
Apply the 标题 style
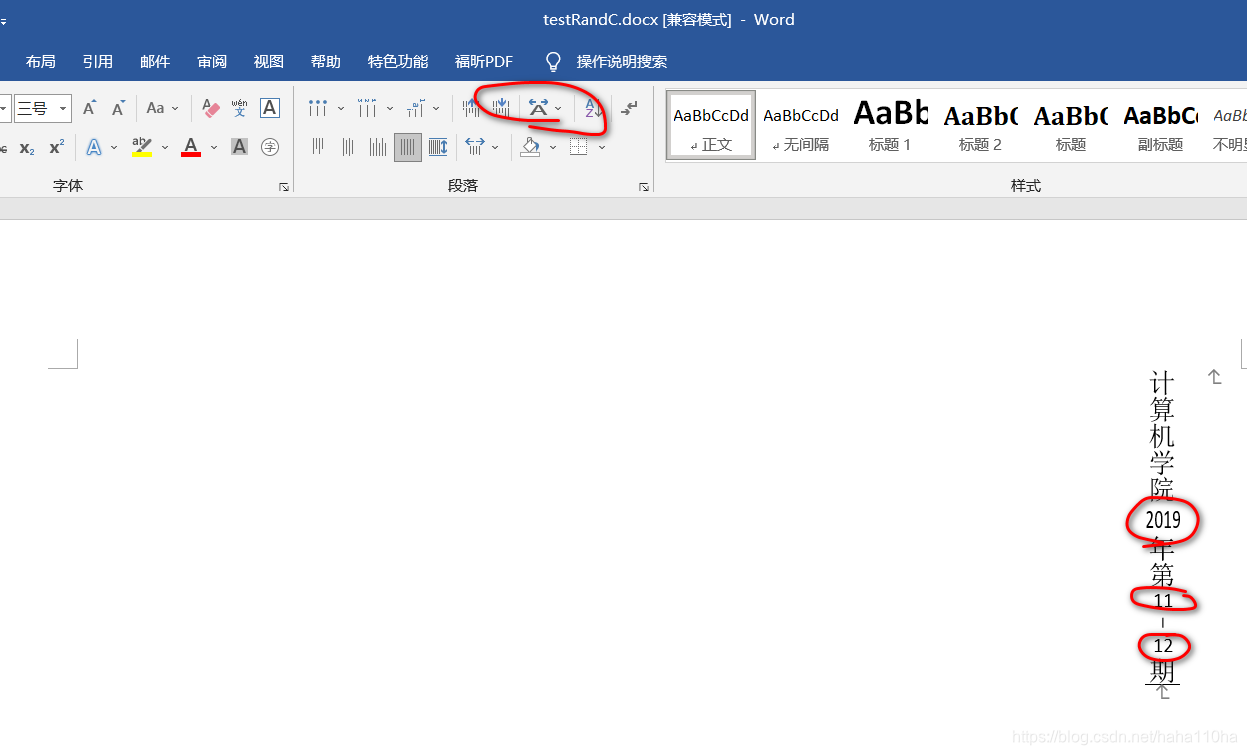coord(1070,125)
